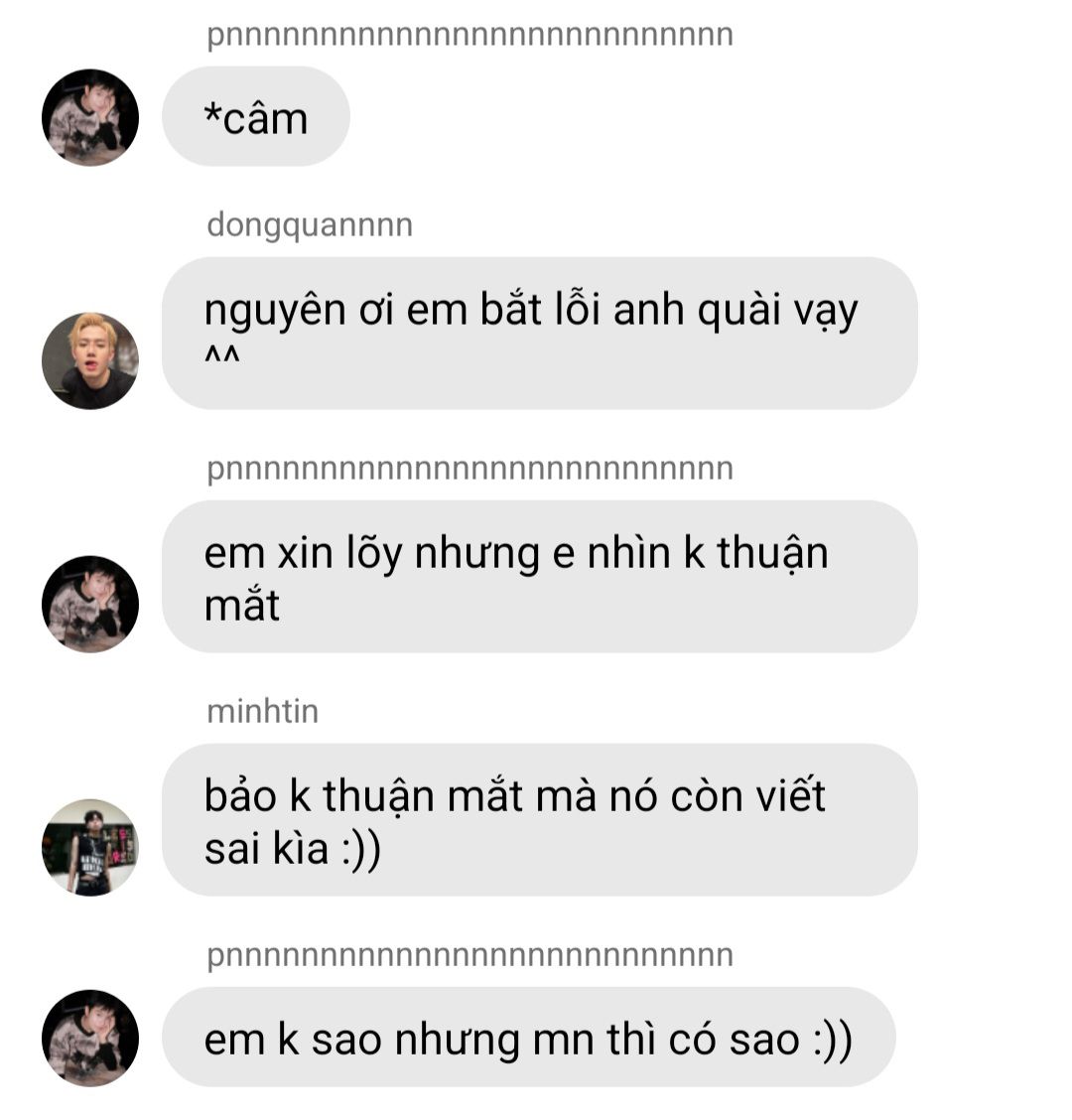Tap the minhtin username label
Image resolution: width=1072 pixels, height=1120 pixels.
coord(262,712)
